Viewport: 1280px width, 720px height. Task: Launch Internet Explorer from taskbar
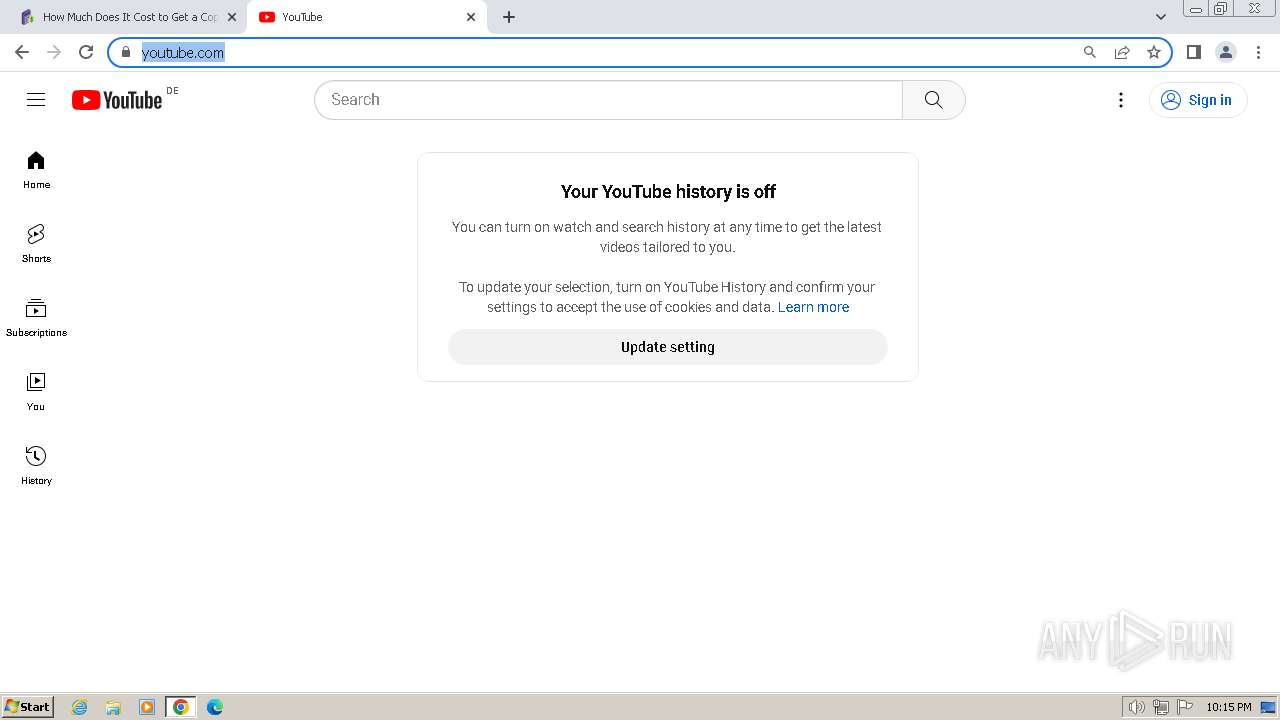pos(80,707)
